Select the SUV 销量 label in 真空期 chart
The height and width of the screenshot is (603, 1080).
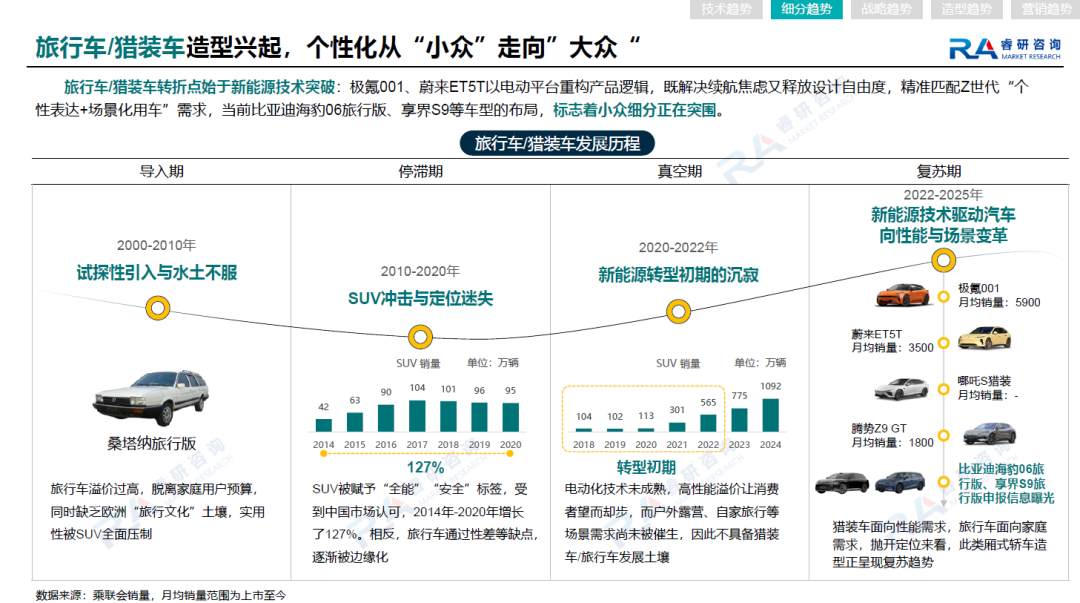pos(678,363)
